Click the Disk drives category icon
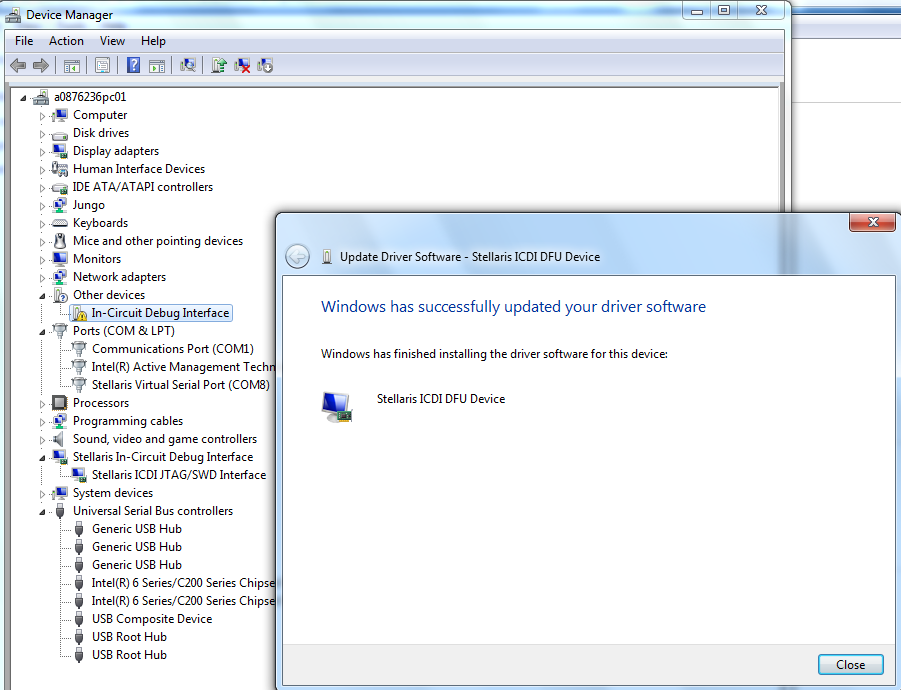 (x=59, y=135)
